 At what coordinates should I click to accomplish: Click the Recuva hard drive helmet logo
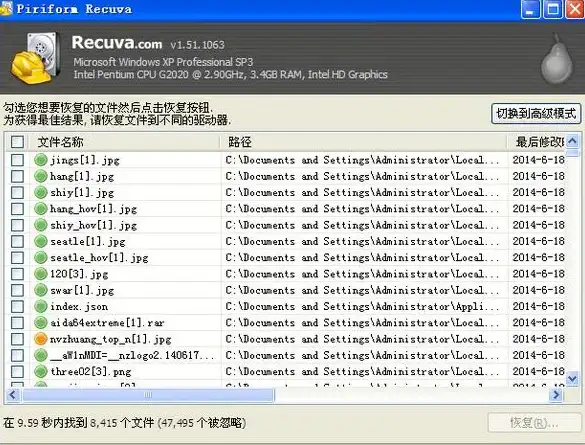tap(35, 58)
